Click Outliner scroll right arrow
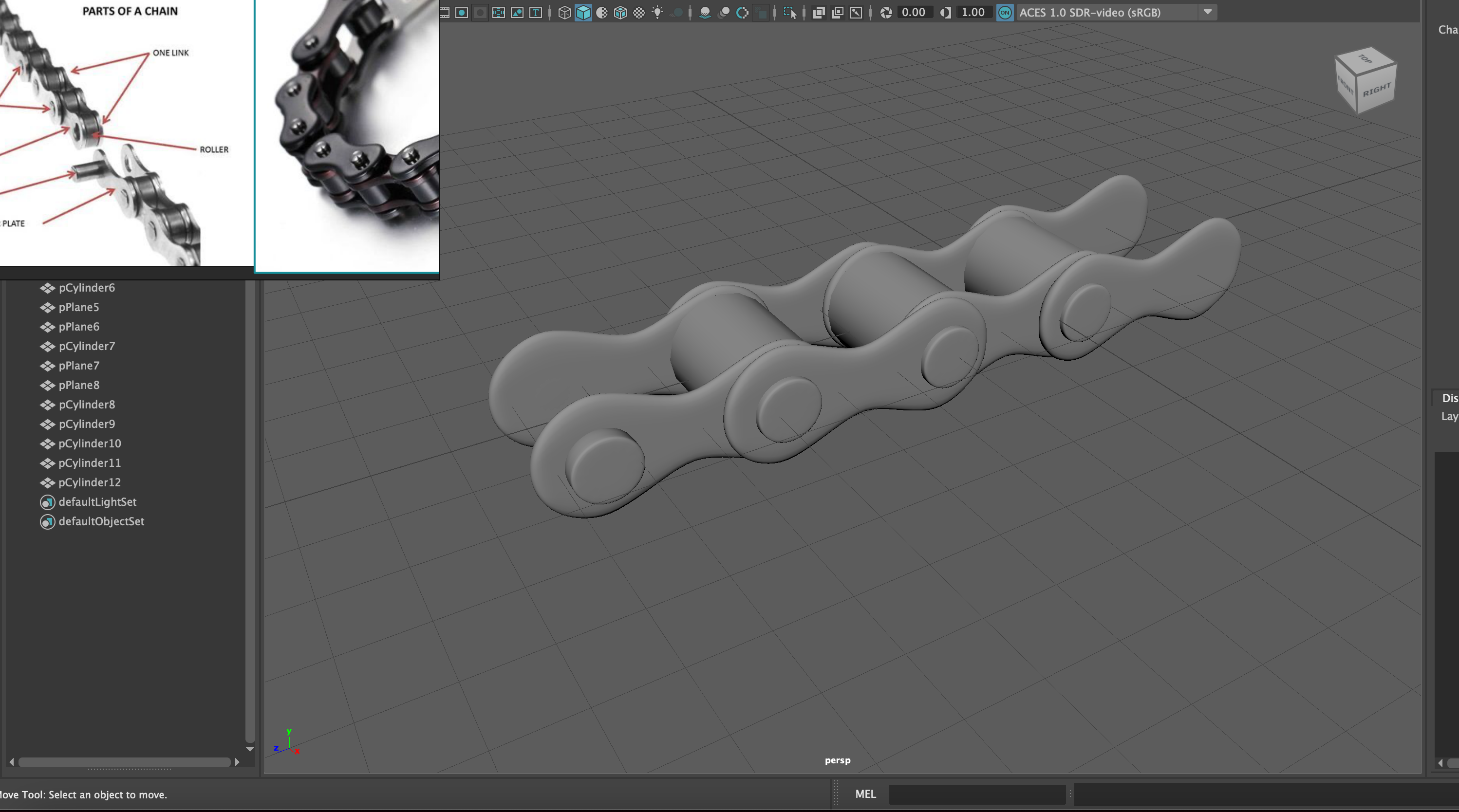1459x812 pixels. tap(237, 762)
